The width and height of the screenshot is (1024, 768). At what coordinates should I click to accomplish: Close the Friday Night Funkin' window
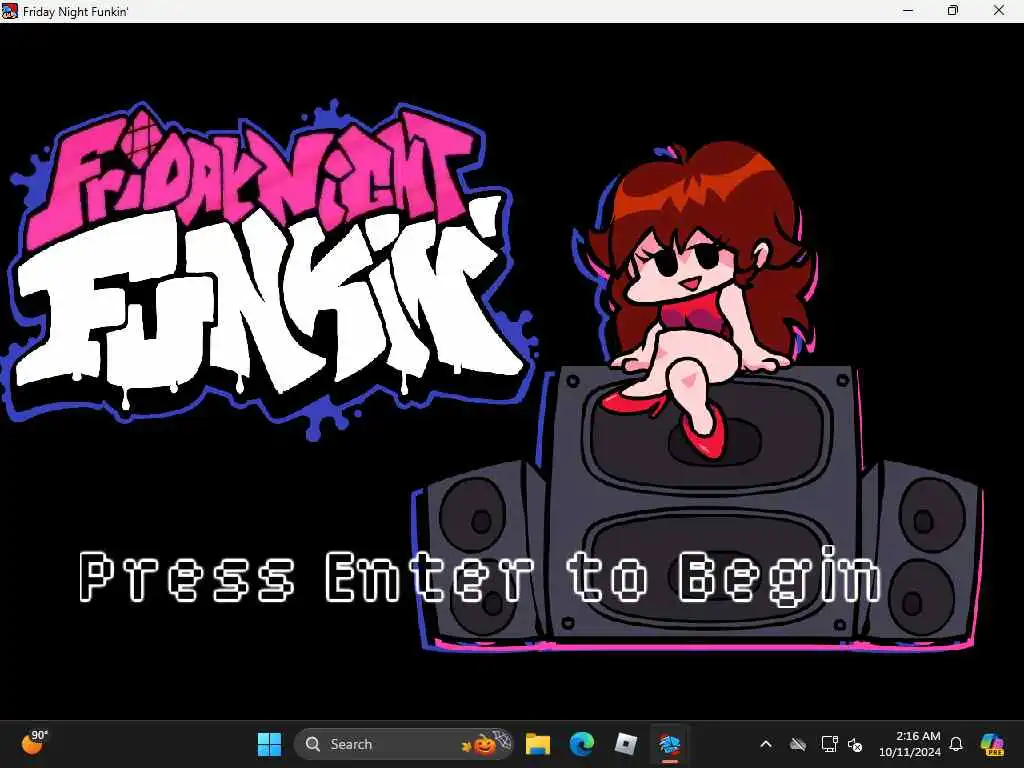999,10
